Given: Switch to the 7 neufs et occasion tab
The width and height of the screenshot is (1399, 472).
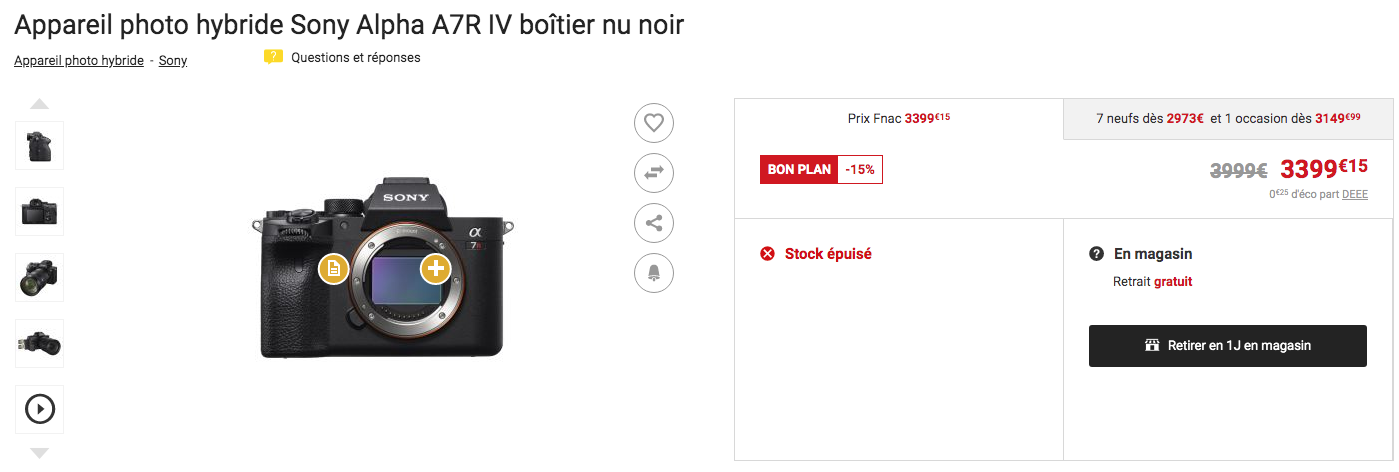Looking at the screenshot, I should coord(1228,118).
